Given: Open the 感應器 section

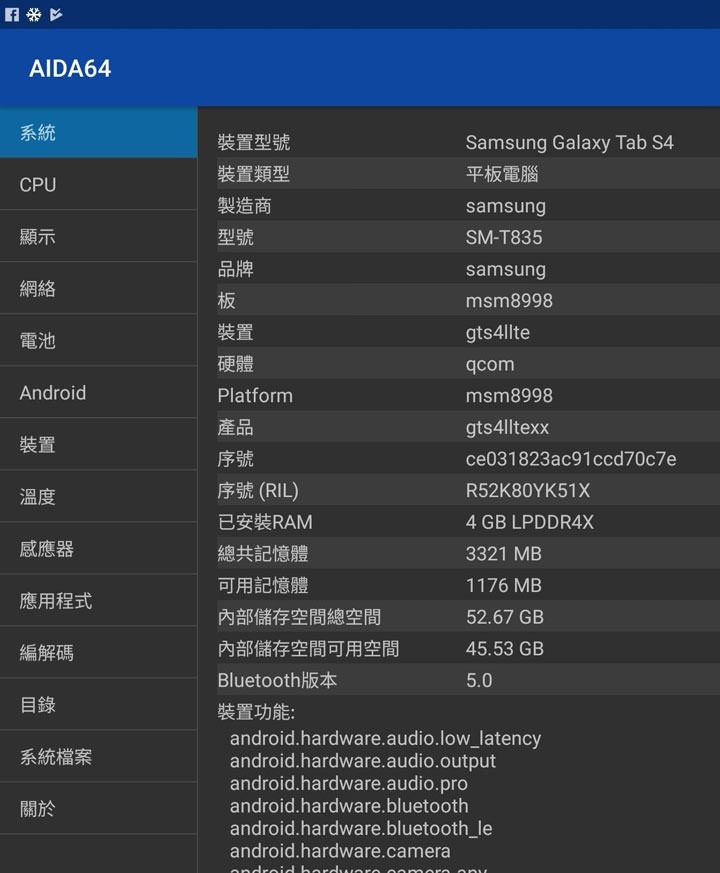Looking at the screenshot, I should [99, 549].
